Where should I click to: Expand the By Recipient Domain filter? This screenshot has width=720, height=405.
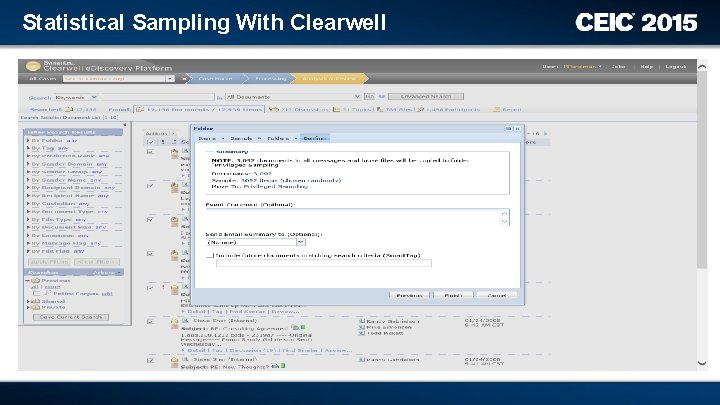(x=28, y=188)
